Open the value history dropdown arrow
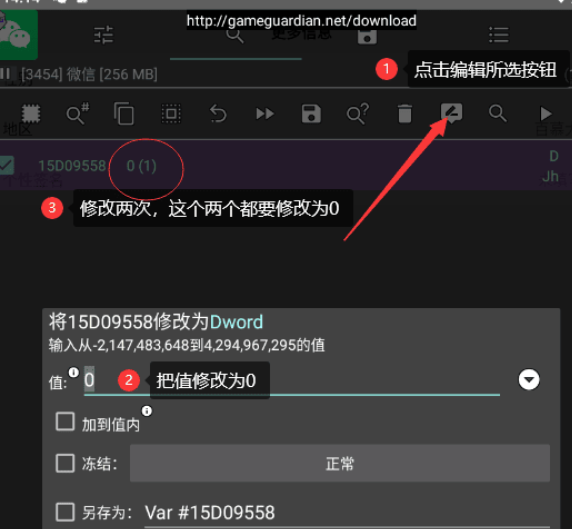Viewport: 572px width, 529px height. [529, 380]
